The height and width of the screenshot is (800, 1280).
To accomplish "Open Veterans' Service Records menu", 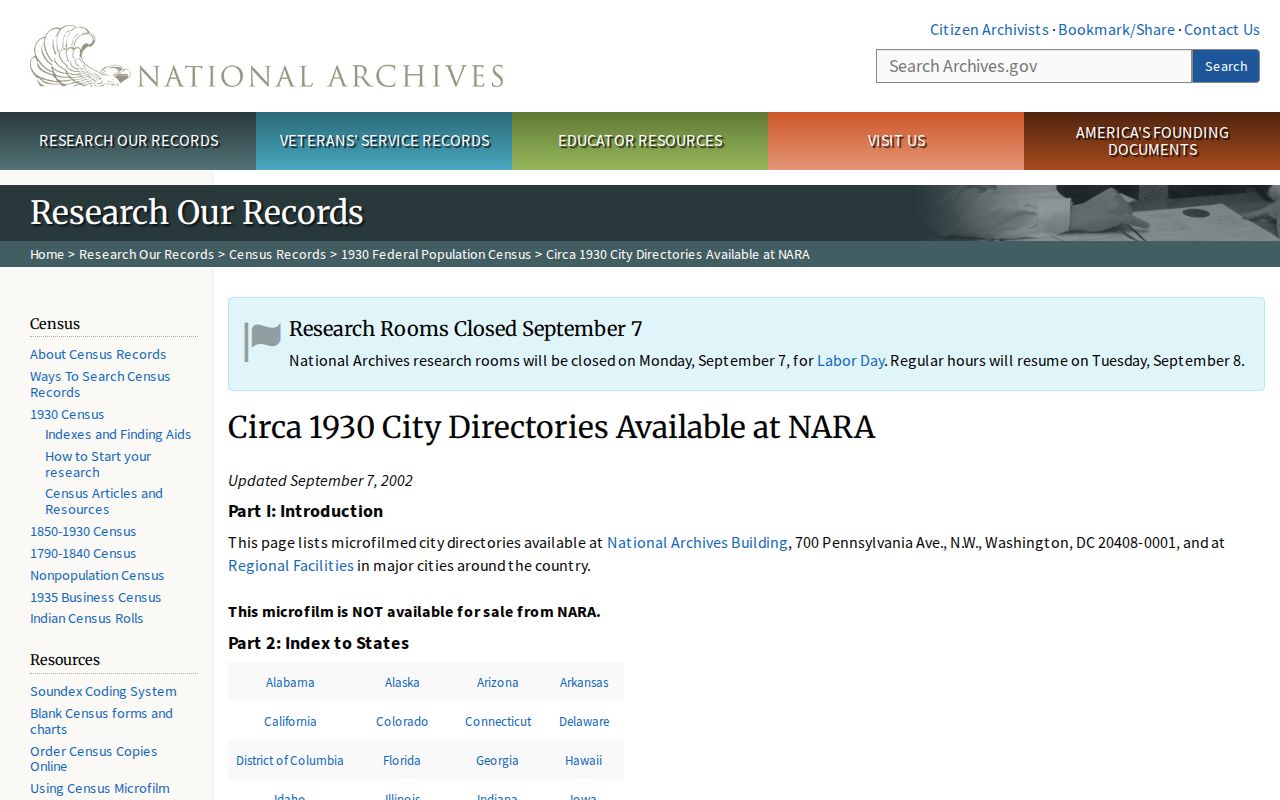I will tap(384, 141).
